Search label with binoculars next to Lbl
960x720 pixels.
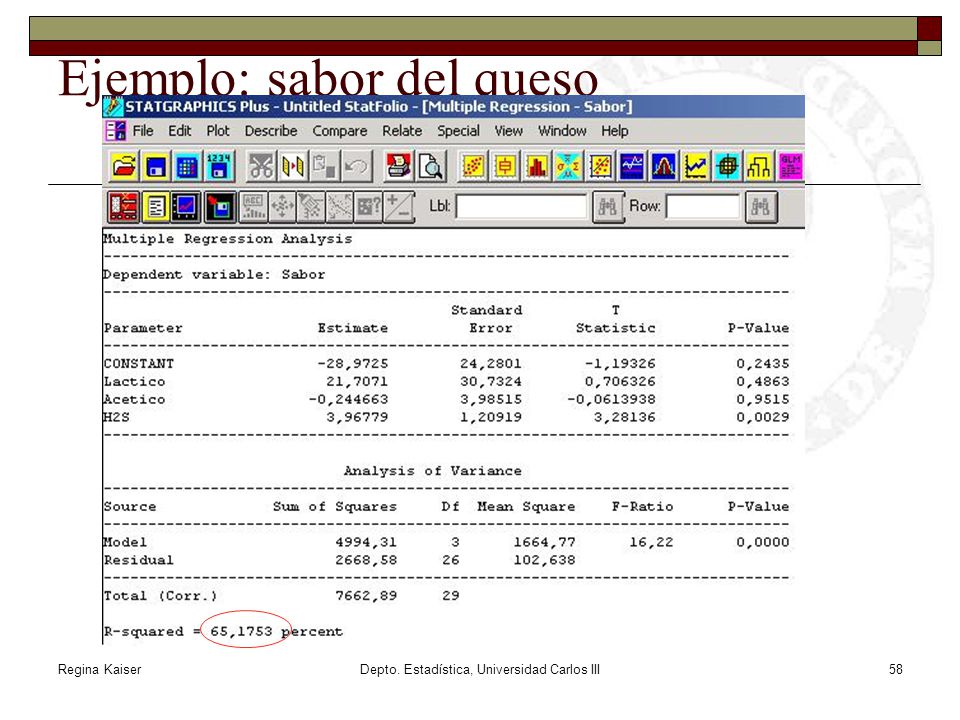pos(608,207)
